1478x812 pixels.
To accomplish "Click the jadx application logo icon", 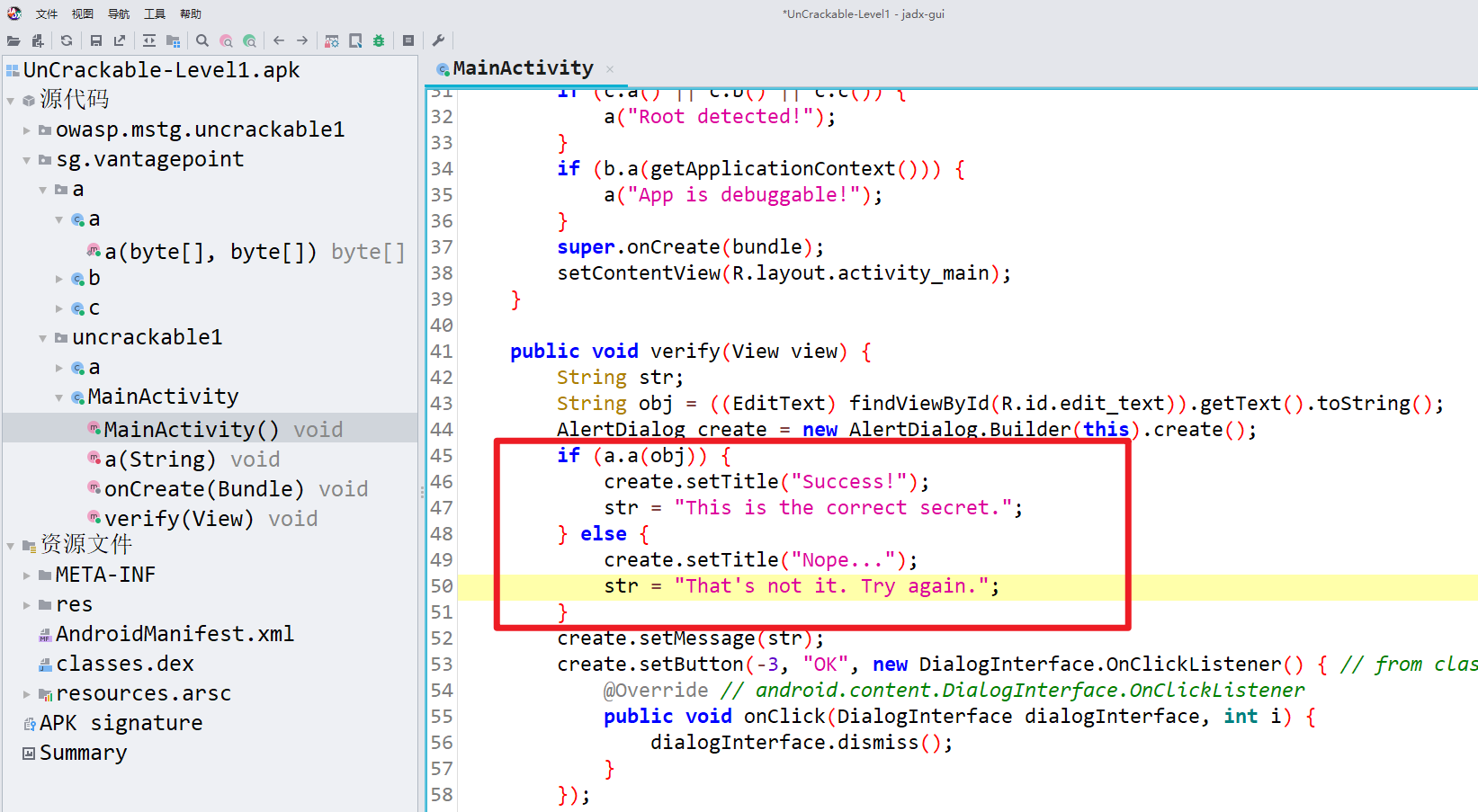I will pos(14,13).
